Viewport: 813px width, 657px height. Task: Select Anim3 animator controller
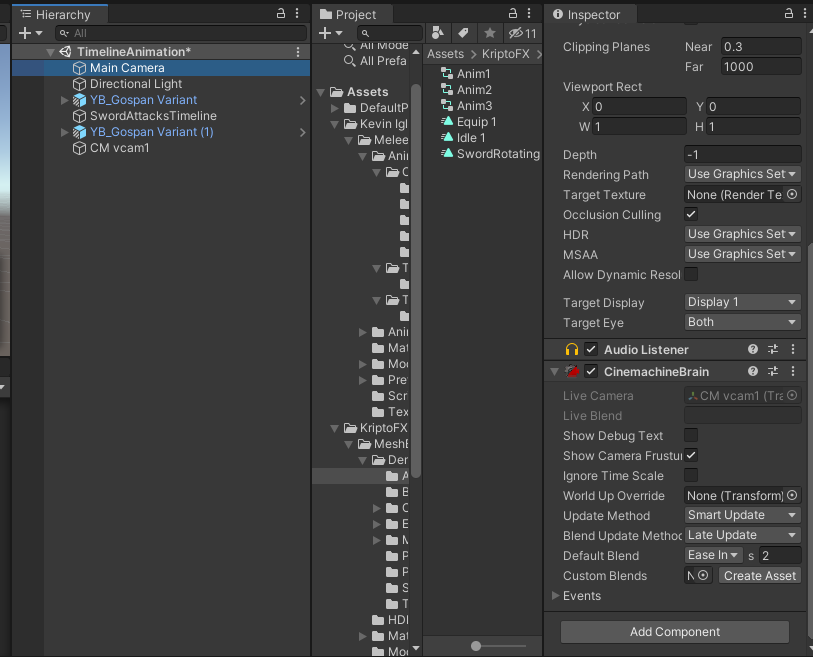pos(466,106)
